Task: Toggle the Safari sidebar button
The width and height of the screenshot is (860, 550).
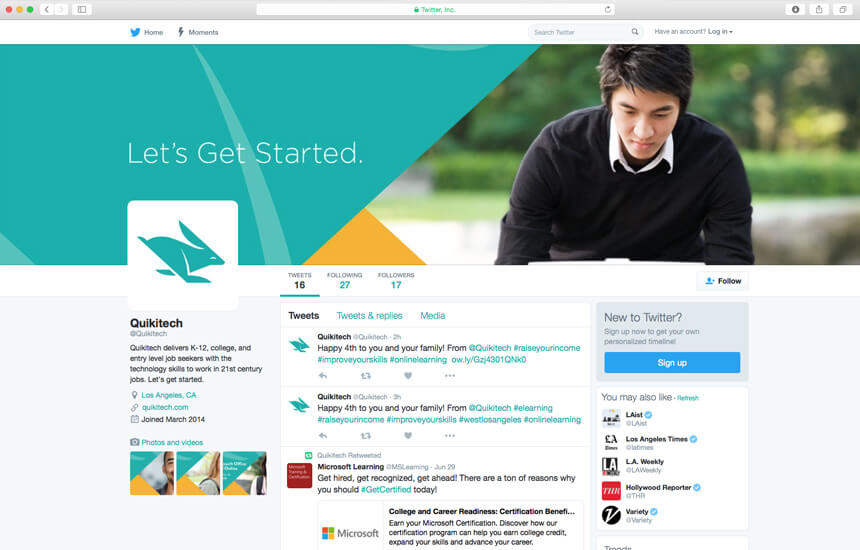Action: [x=82, y=9]
